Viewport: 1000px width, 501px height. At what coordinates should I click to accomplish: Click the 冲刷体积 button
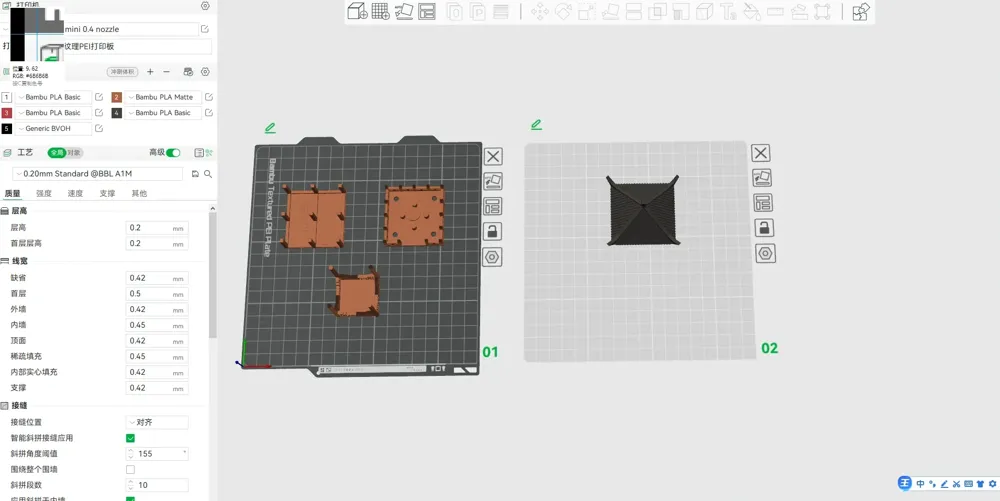[122, 72]
